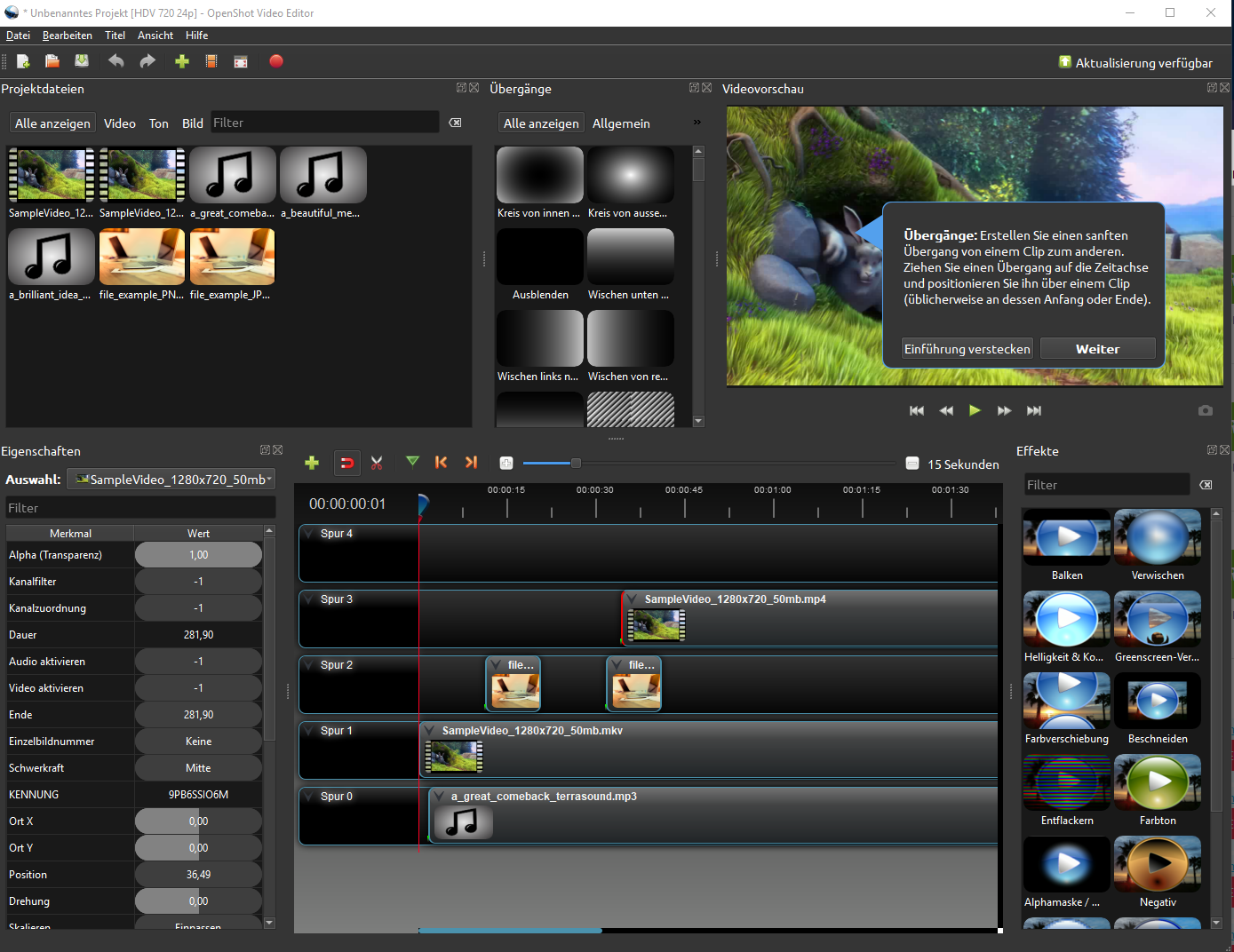1234x952 pixels.
Task: Click Einführung verstecken button
Action: pos(967,349)
